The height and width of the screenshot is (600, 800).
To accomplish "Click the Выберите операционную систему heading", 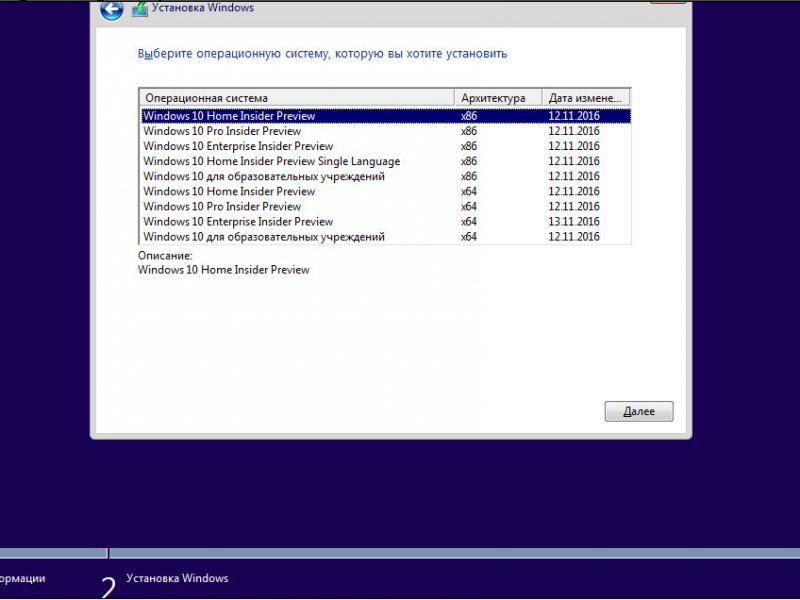I will (x=322, y=54).
